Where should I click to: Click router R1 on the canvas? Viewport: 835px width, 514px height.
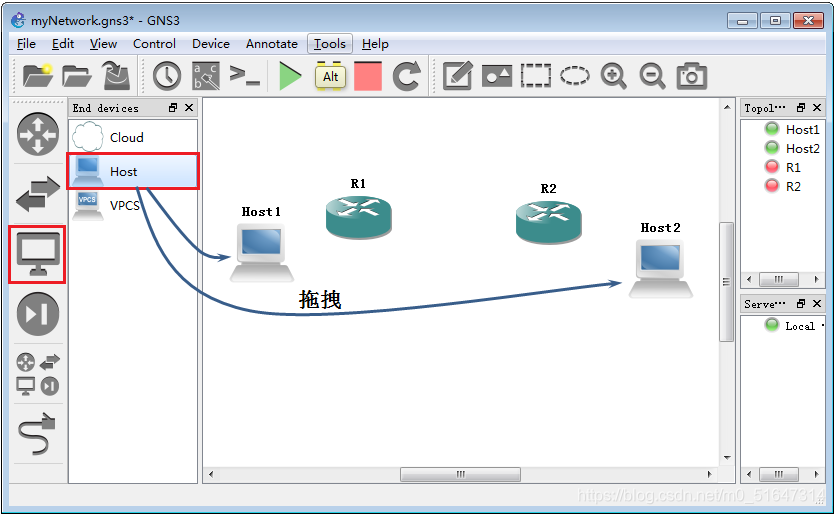tap(358, 217)
